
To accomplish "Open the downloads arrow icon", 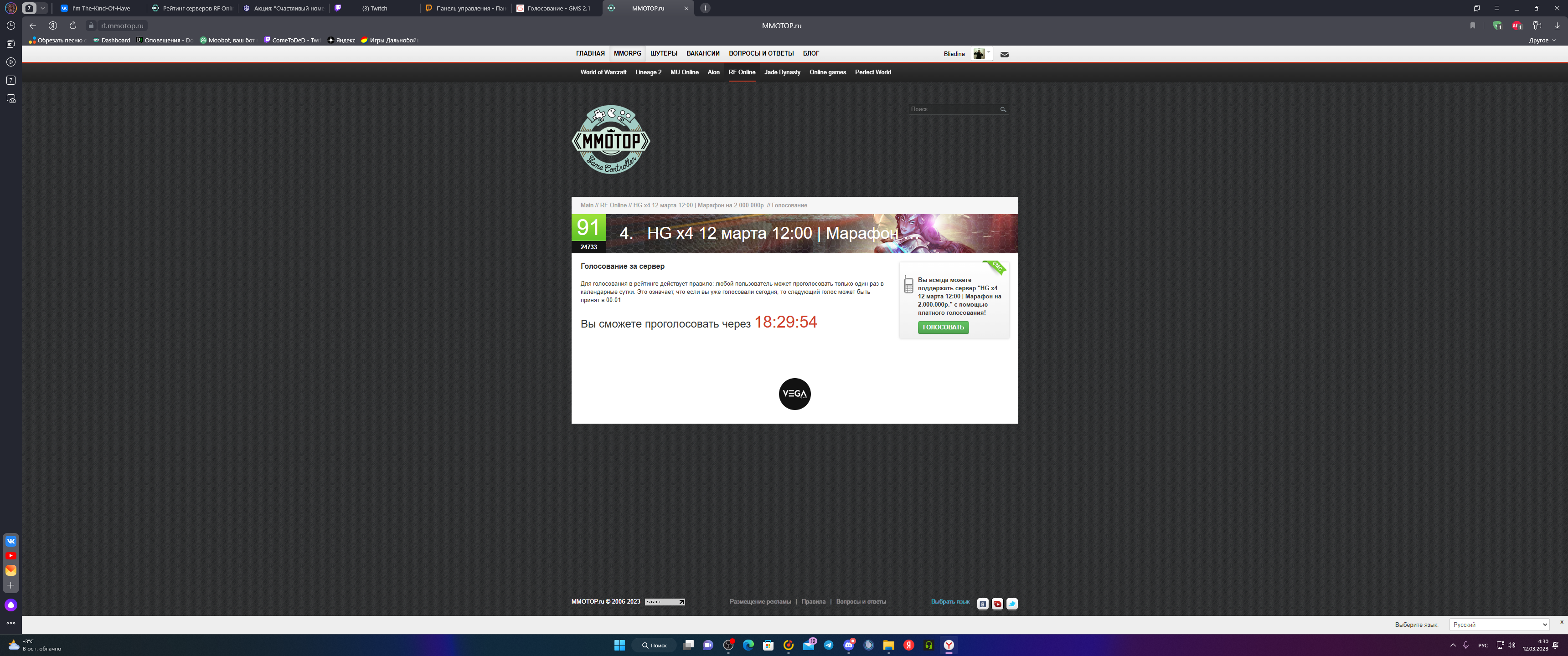I will pyautogui.click(x=1557, y=26).
